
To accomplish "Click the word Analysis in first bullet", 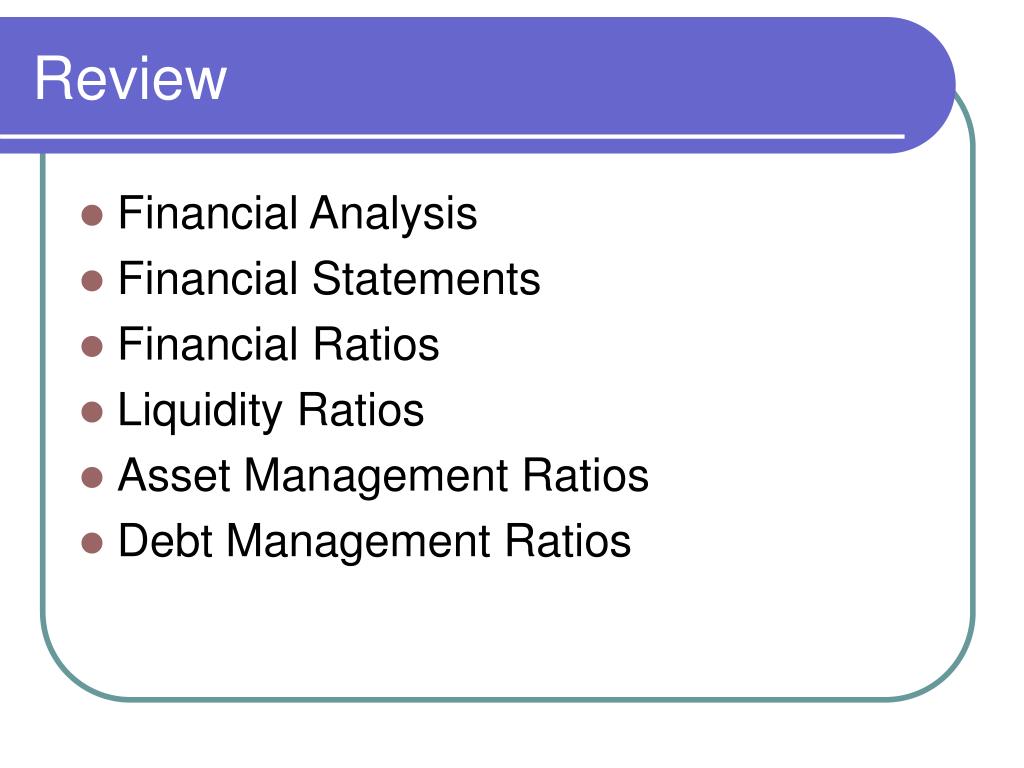I will tap(394, 214).
